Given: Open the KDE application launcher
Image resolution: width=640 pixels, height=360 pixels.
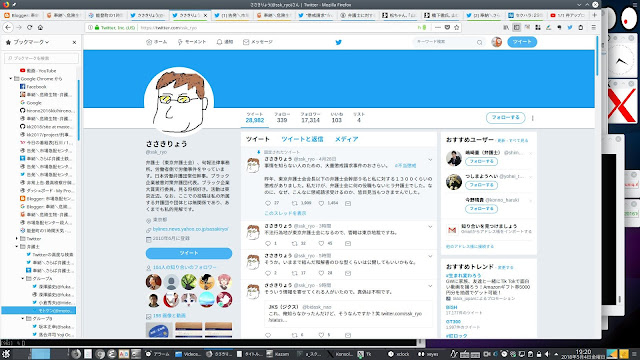Looking at the screenshot, I should (x=6, y=354).
